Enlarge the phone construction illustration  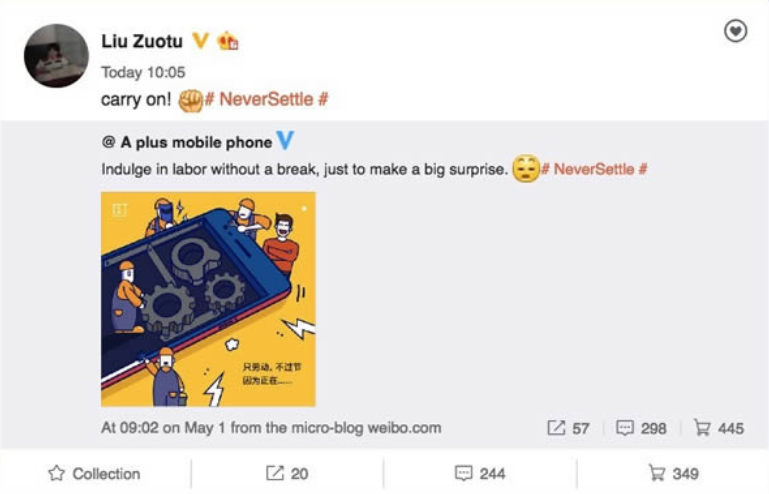click(208, 299)
